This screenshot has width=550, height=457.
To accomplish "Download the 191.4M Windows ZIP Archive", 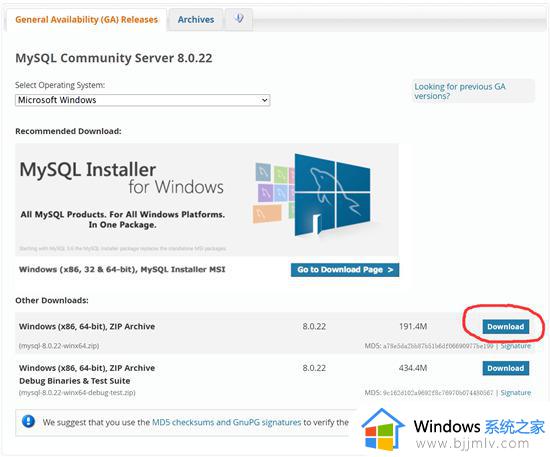I will click(x=505, y=327).
